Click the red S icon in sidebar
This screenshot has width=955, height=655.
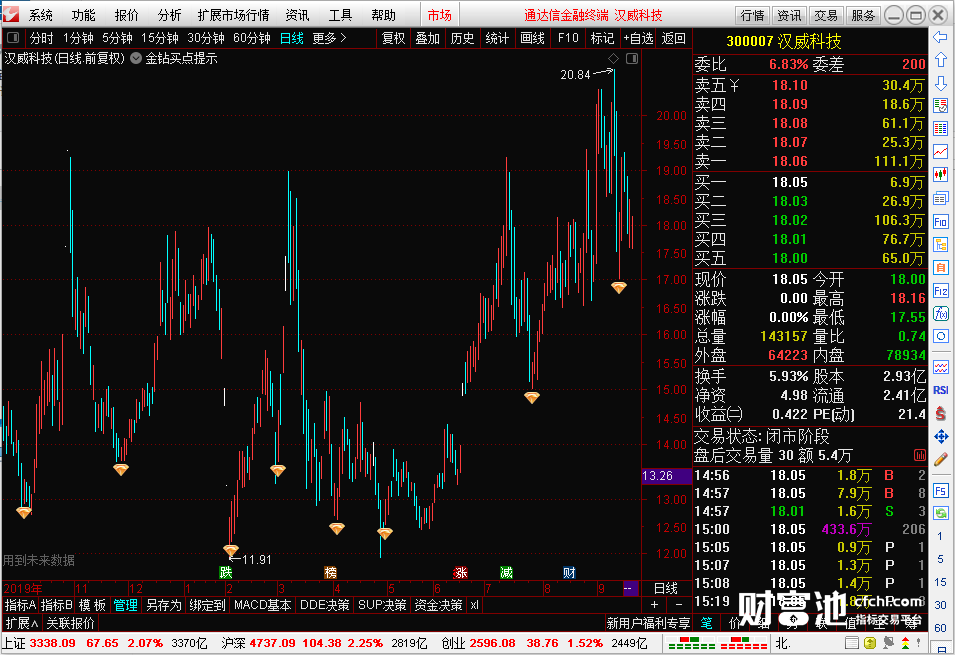pyautogui.click(x=940, y=413)
